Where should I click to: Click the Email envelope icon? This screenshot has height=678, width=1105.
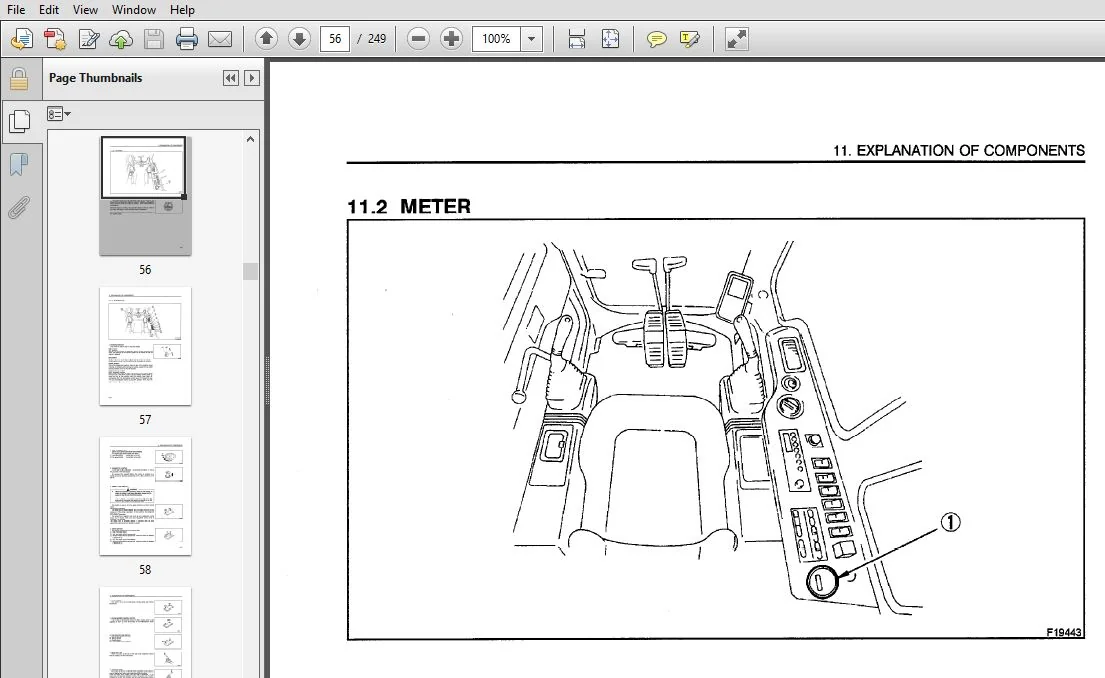tap(220, 39)
